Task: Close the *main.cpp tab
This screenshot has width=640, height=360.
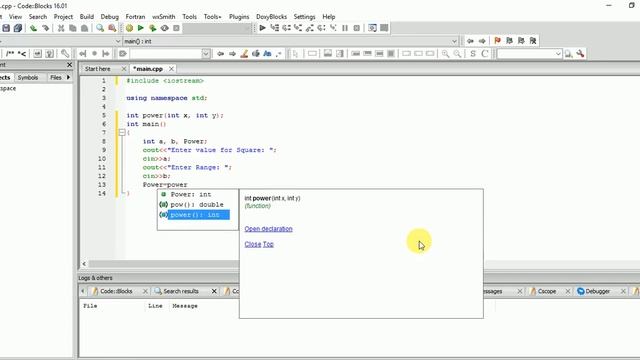Action: point(171,69)
